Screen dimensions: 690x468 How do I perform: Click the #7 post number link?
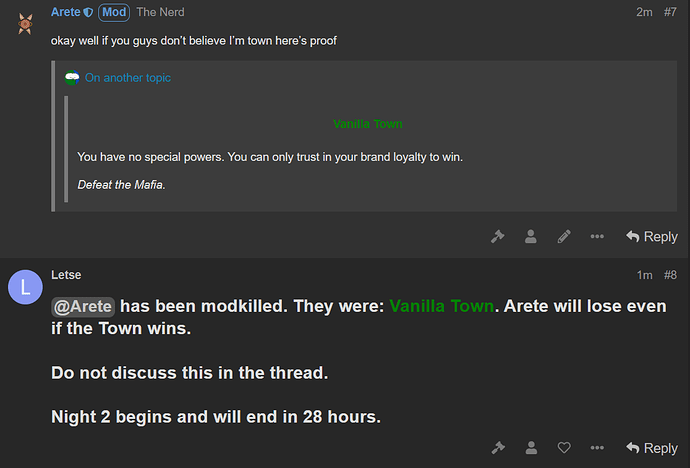coord(670,12)
